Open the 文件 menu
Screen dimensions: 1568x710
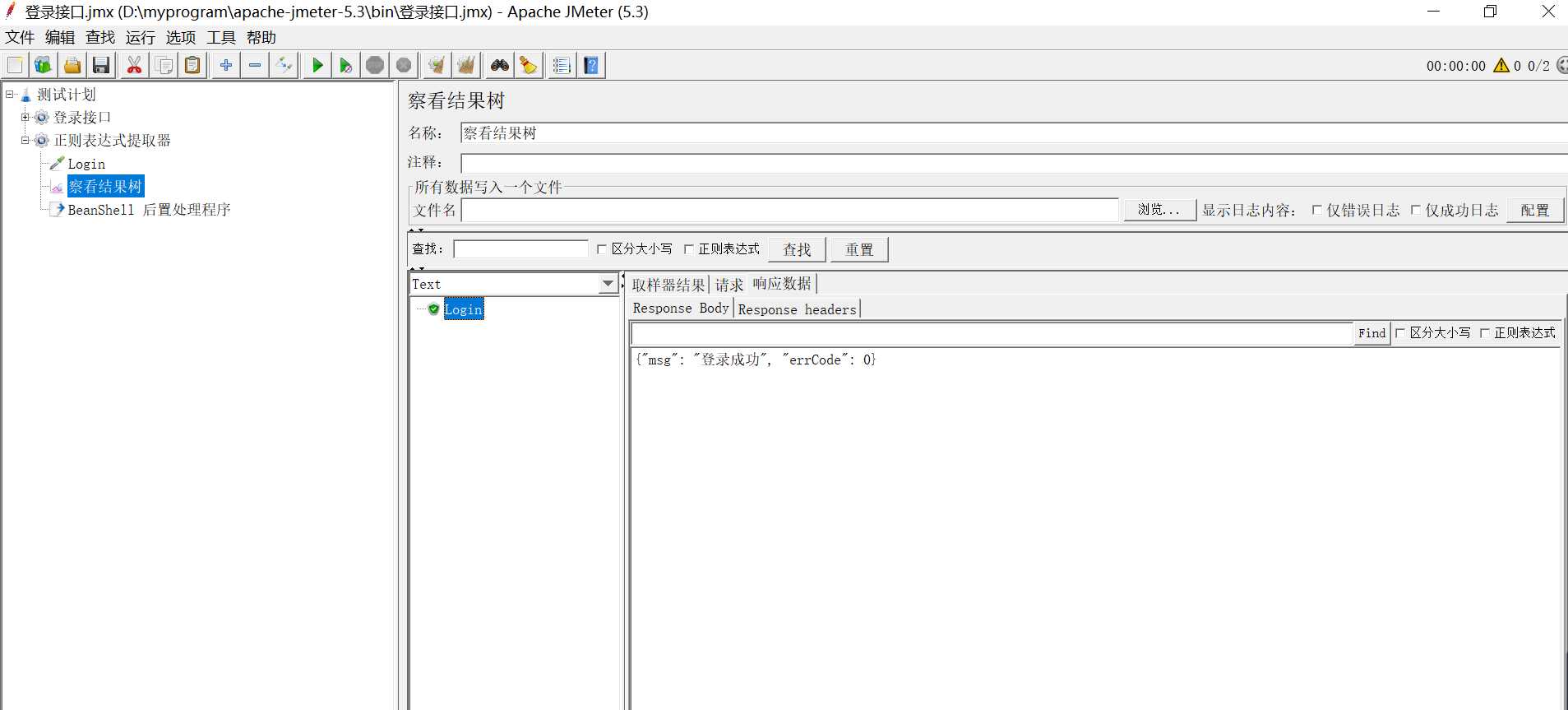point(20,38)
